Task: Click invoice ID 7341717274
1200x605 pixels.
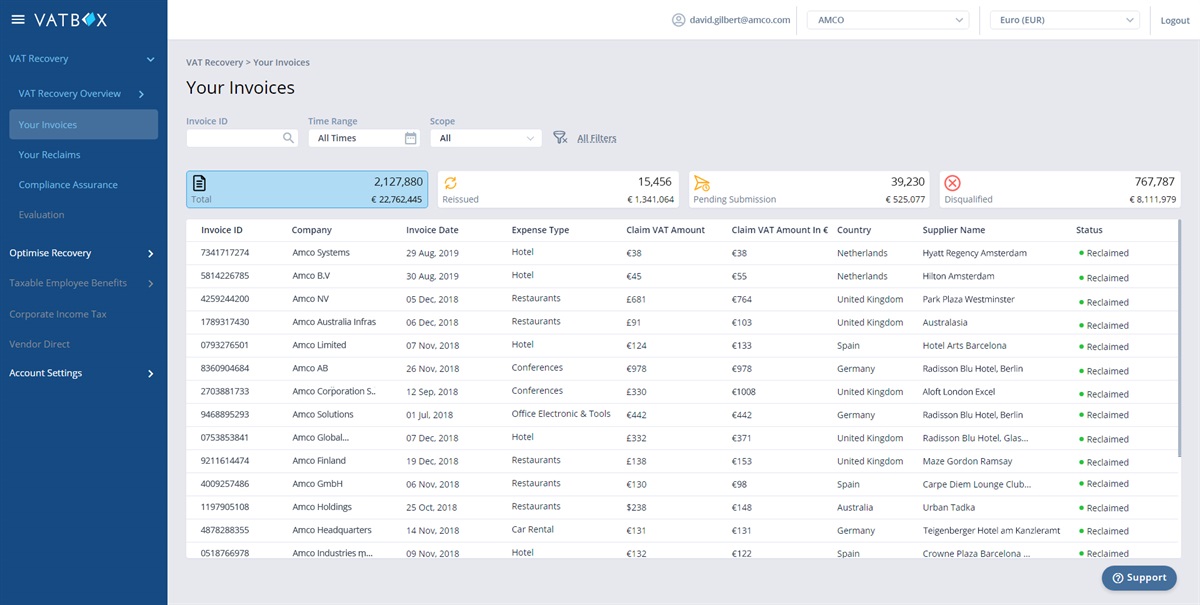Action: pyautogui.click(x=225, y=253)
